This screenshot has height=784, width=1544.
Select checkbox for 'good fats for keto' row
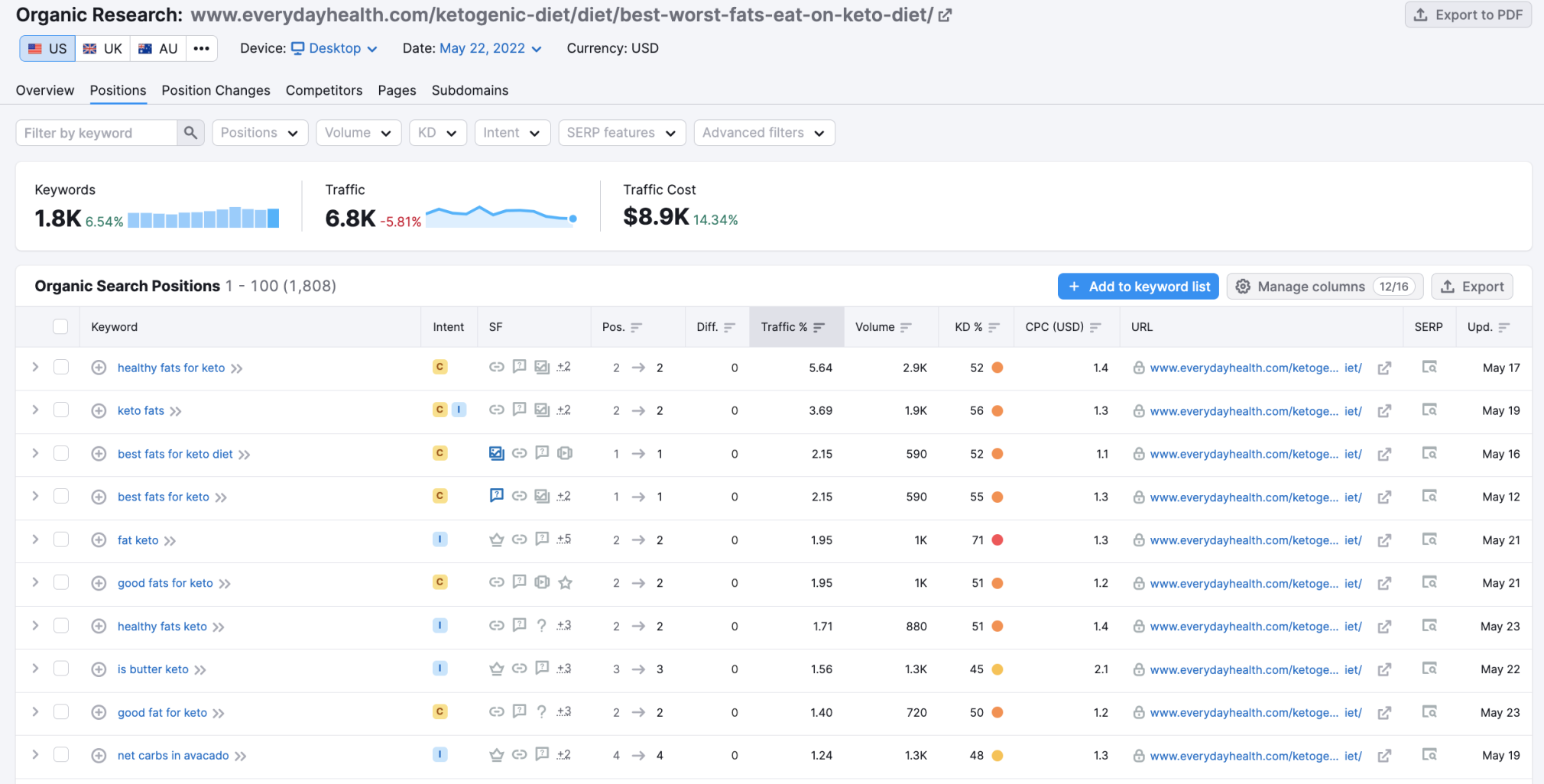61,583
